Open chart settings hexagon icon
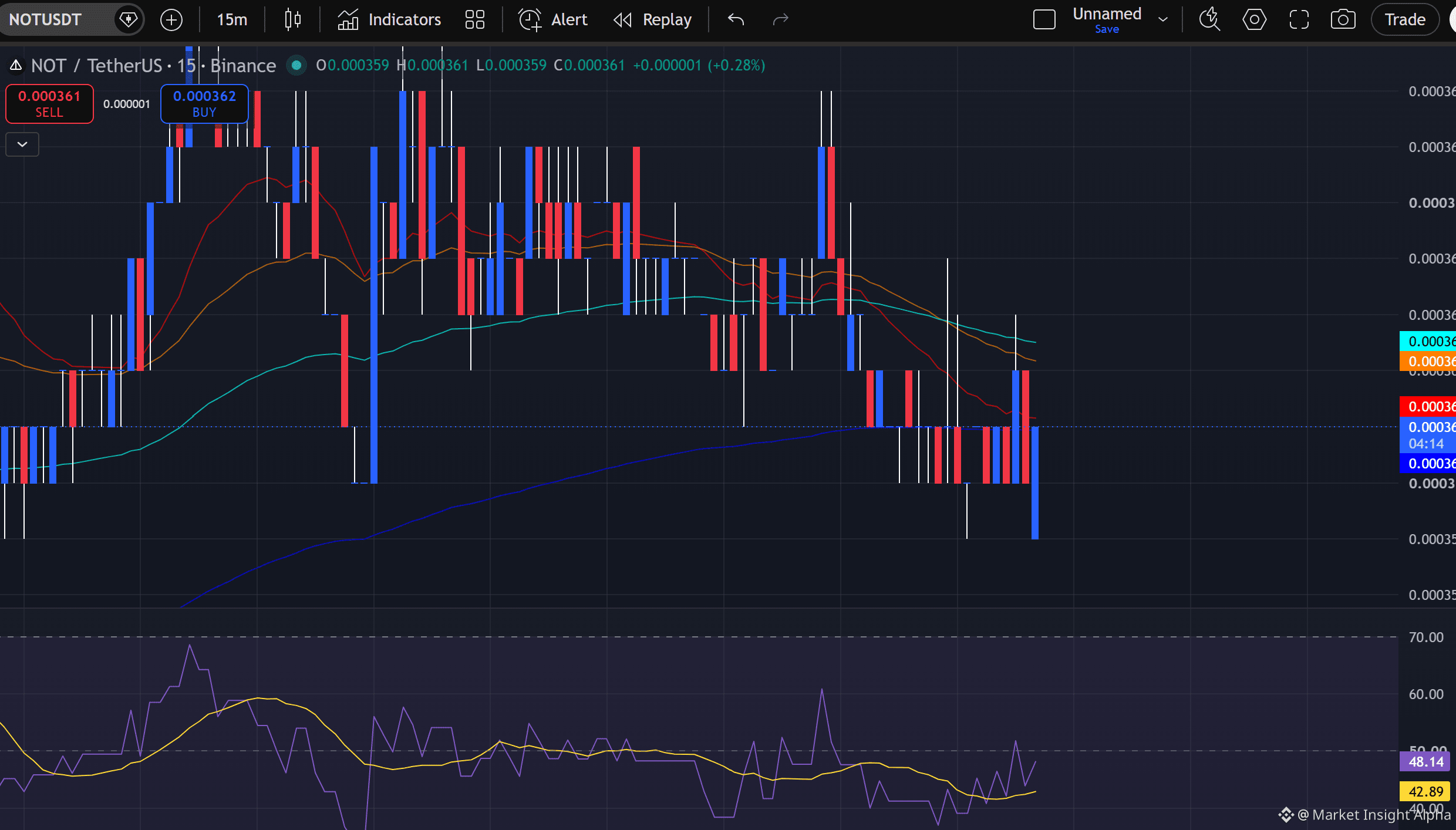The width and height of the screenshot is (1456, 830). click(1254, 19)
